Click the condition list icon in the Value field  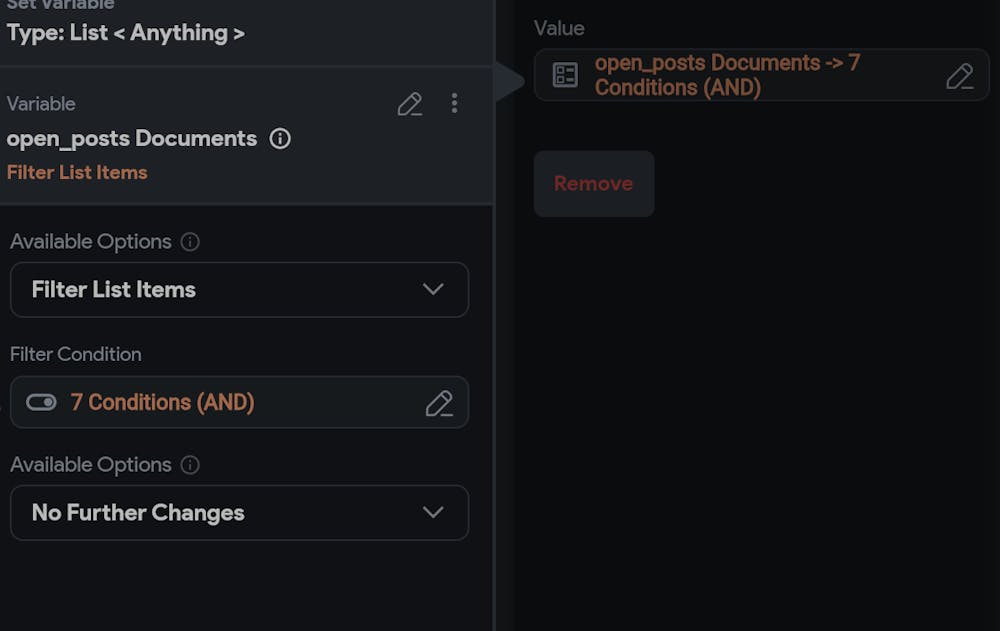pos(566,74)
